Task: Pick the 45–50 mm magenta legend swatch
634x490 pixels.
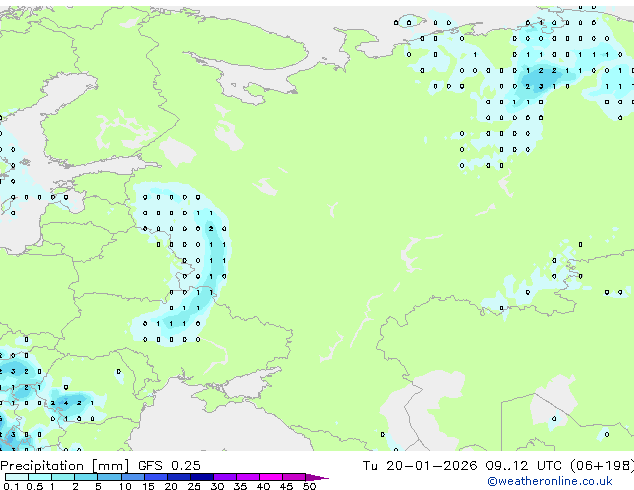Action: 294,477
